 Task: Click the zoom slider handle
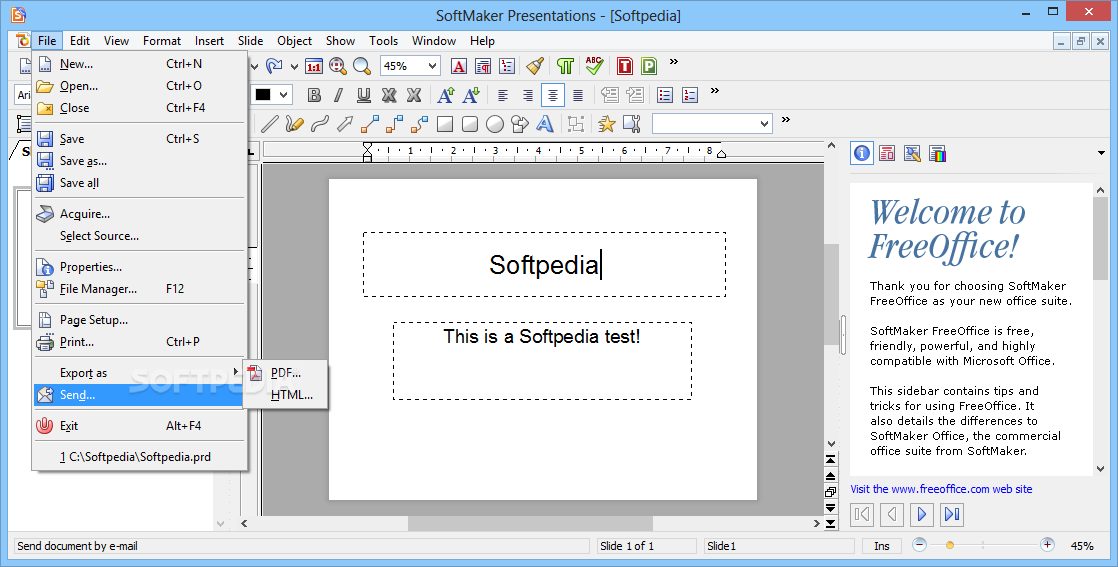950,546
